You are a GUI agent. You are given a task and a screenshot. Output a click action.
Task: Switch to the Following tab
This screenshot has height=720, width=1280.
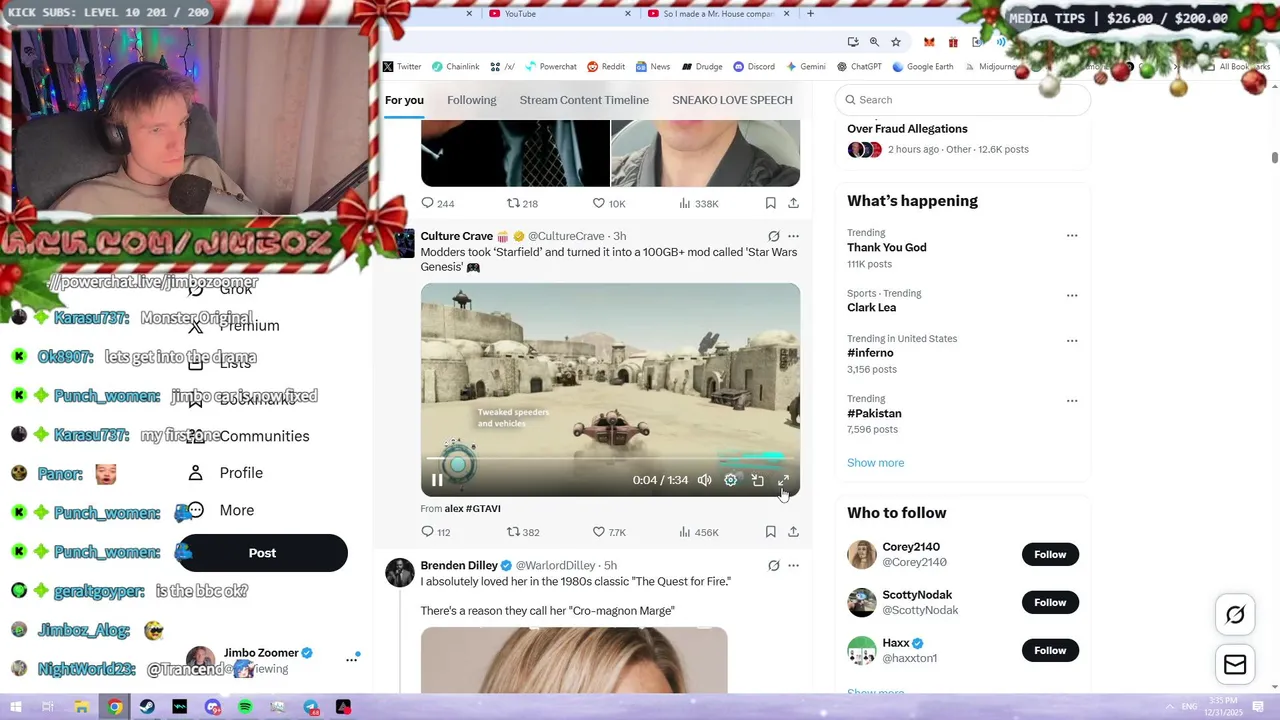click(x=471, y=100)
